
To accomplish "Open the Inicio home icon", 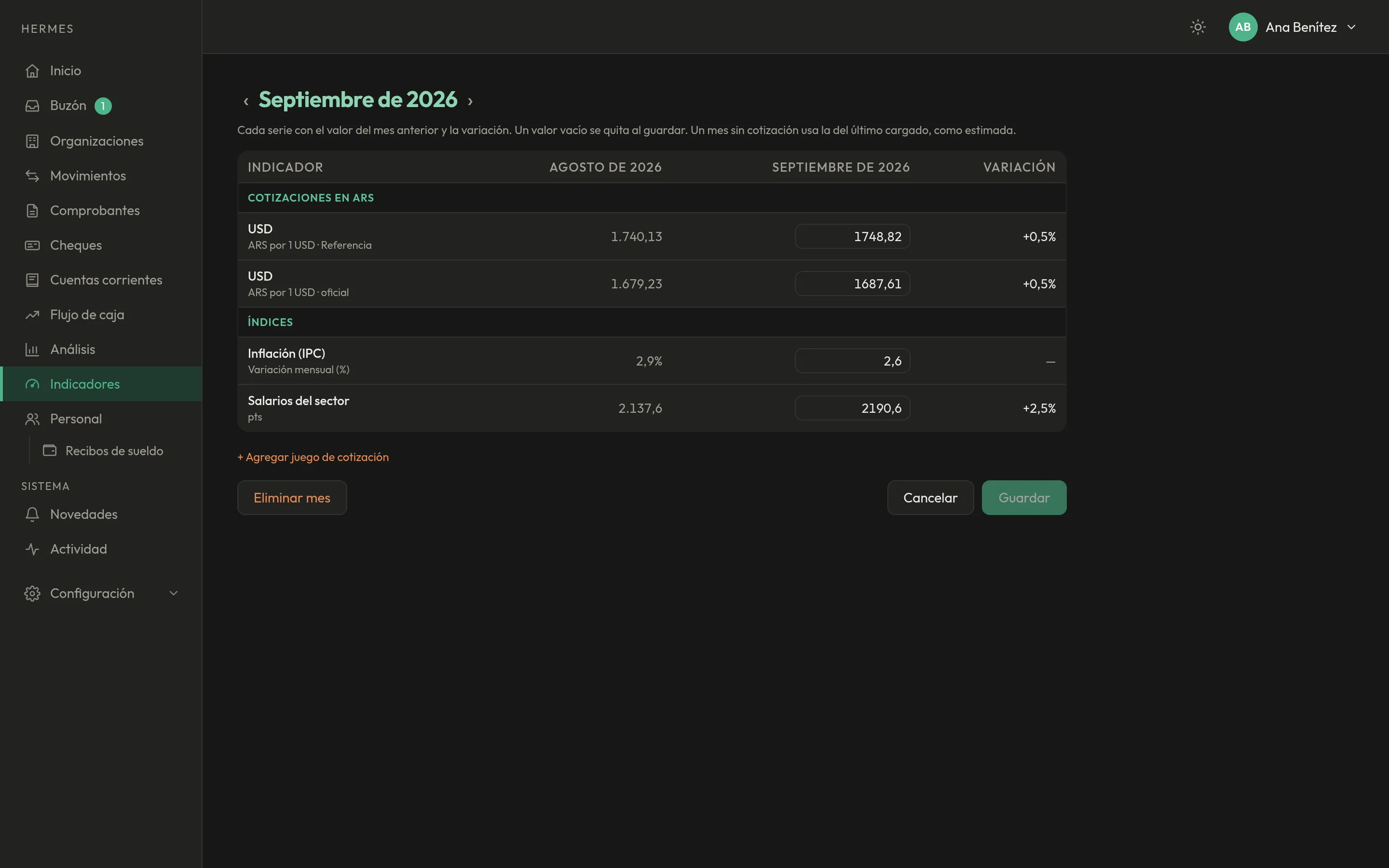I will (32, 70).
